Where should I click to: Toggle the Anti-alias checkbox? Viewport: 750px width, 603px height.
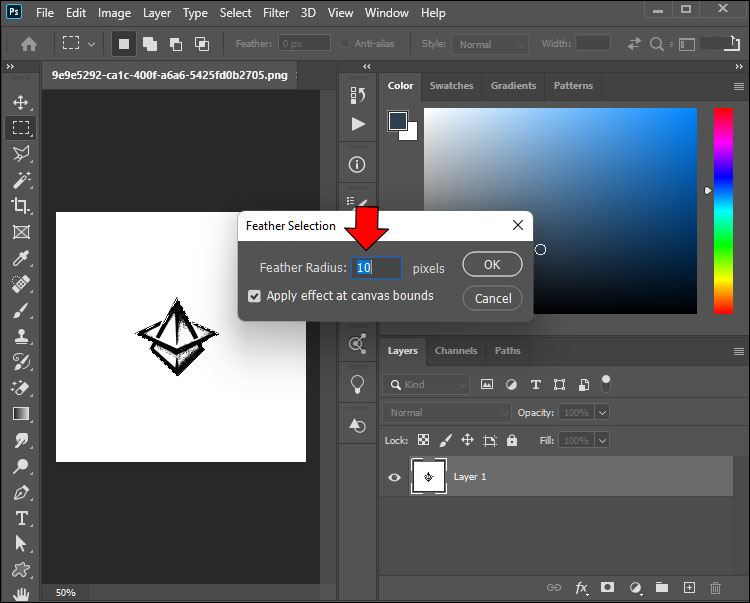point(345,44)
